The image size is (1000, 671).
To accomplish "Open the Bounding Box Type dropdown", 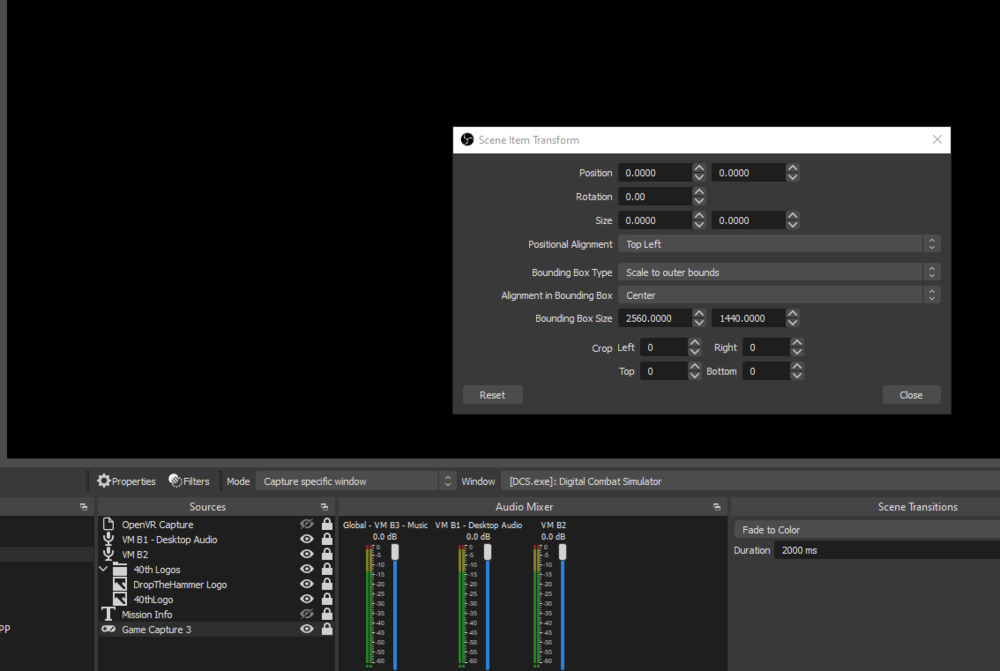I will click(778, 272).
